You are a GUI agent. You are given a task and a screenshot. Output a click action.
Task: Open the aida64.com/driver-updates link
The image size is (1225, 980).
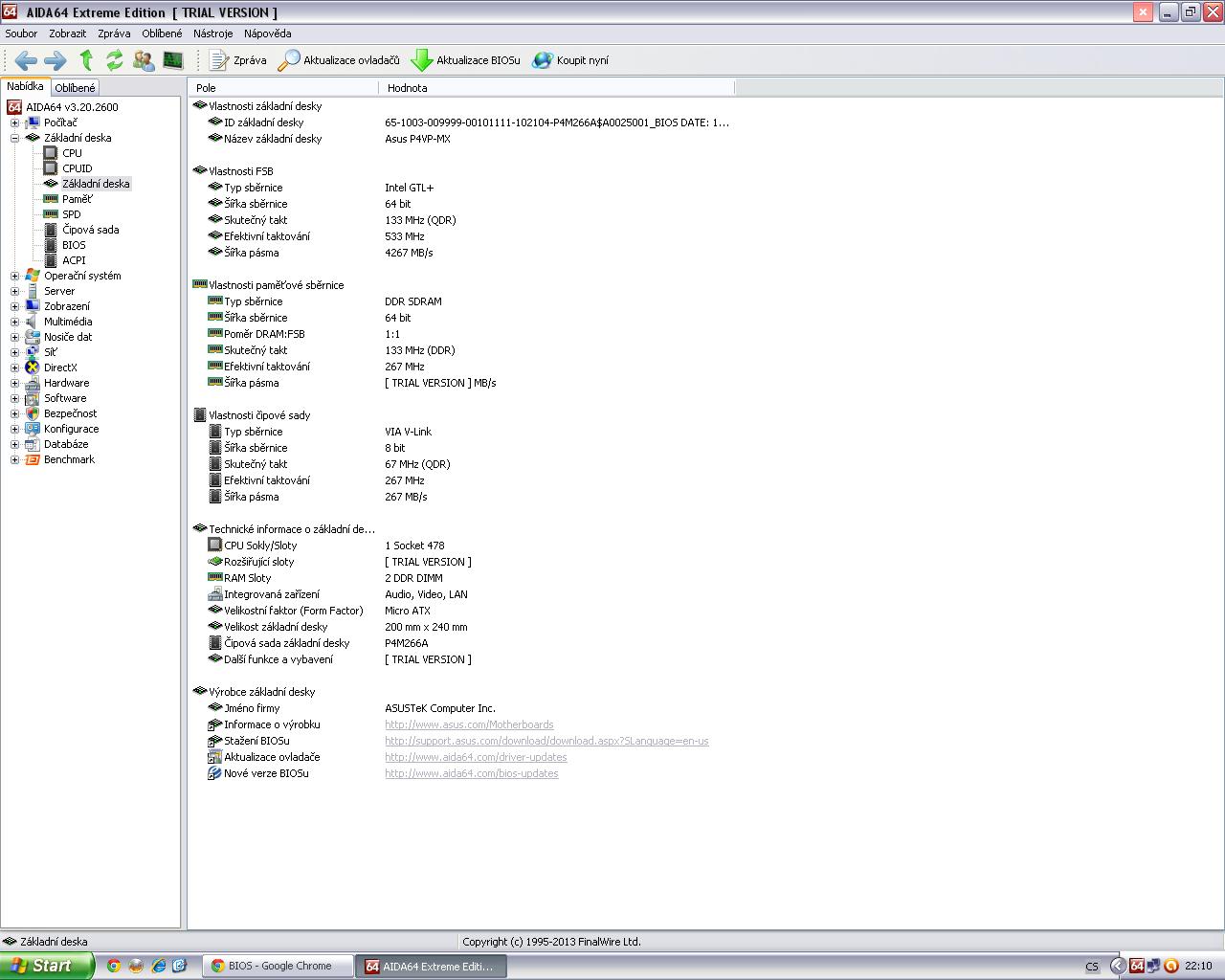(x=476, y=757)
